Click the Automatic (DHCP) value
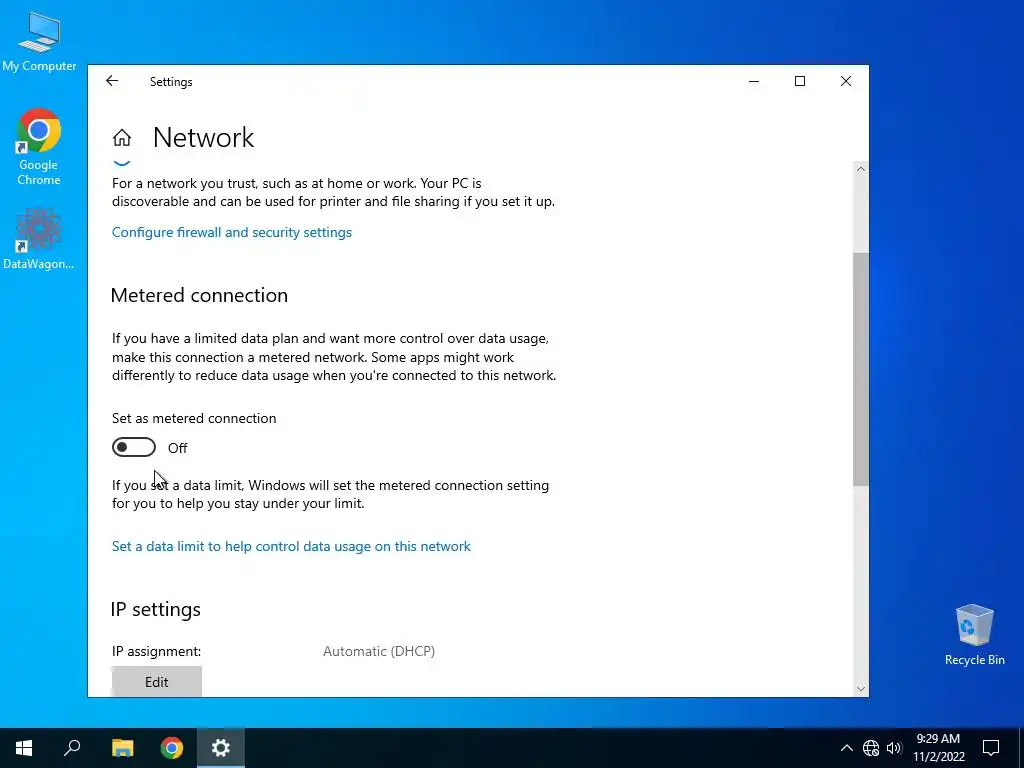The width and height of the screenshot is (1024, 768). [379, 651]
